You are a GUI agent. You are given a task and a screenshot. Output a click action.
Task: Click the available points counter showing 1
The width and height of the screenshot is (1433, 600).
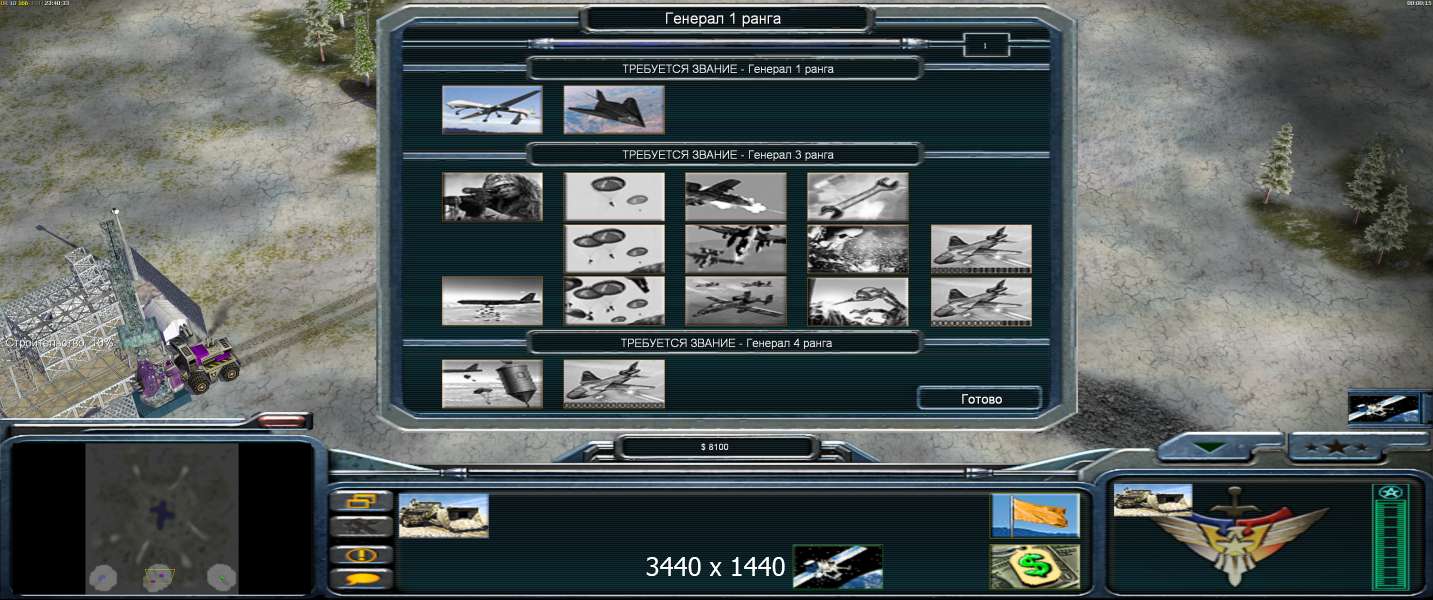tap(986, 45)
